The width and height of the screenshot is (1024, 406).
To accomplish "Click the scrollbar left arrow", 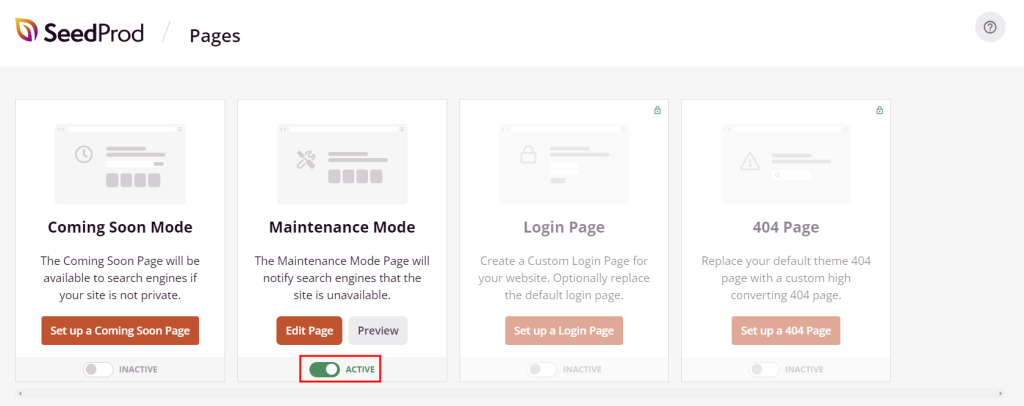I will click(x=20, y=393).
